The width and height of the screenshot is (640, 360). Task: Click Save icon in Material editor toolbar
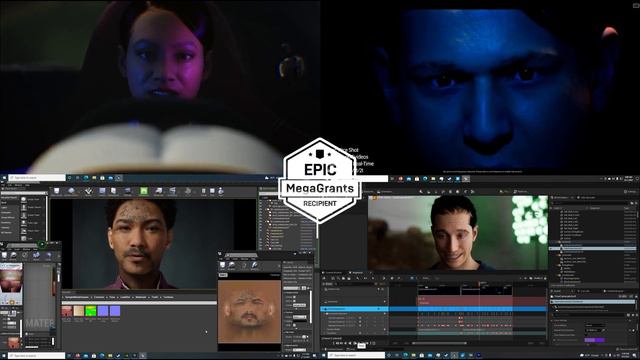pyautogui.click(x=4, y=256)
